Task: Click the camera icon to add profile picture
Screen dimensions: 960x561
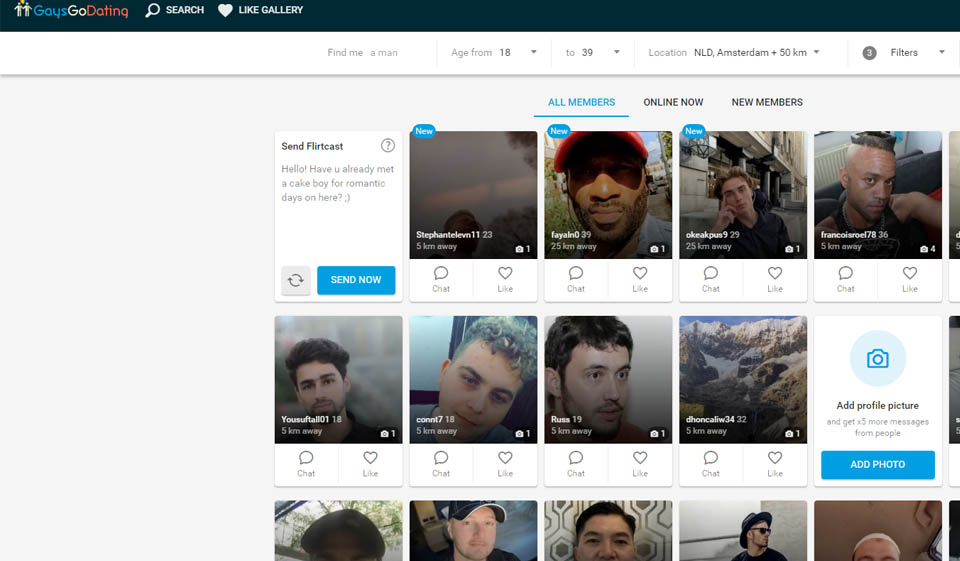Action: coord(877,359)
